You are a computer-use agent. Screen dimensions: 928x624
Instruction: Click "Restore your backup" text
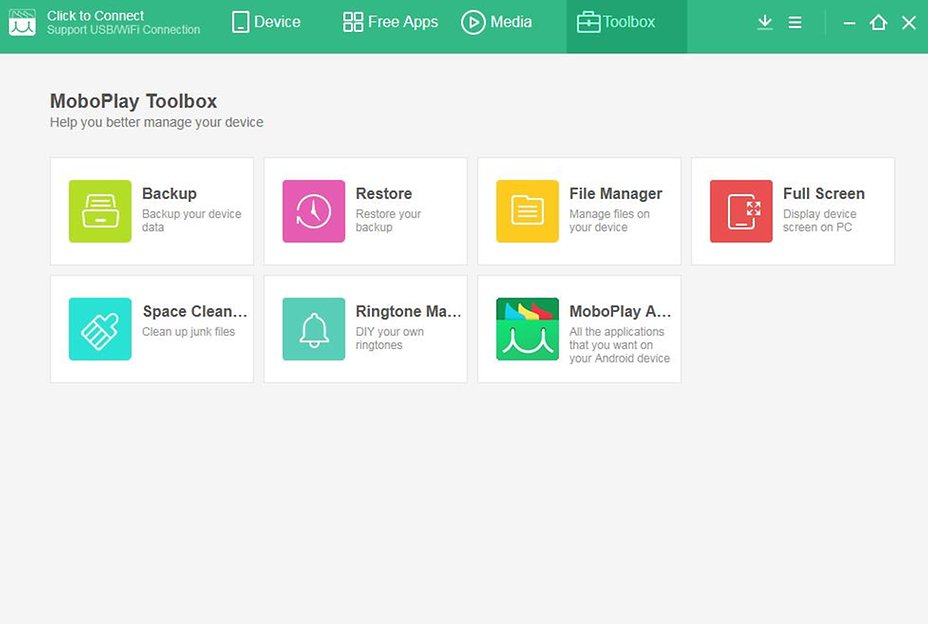click(x=388, y=220)
